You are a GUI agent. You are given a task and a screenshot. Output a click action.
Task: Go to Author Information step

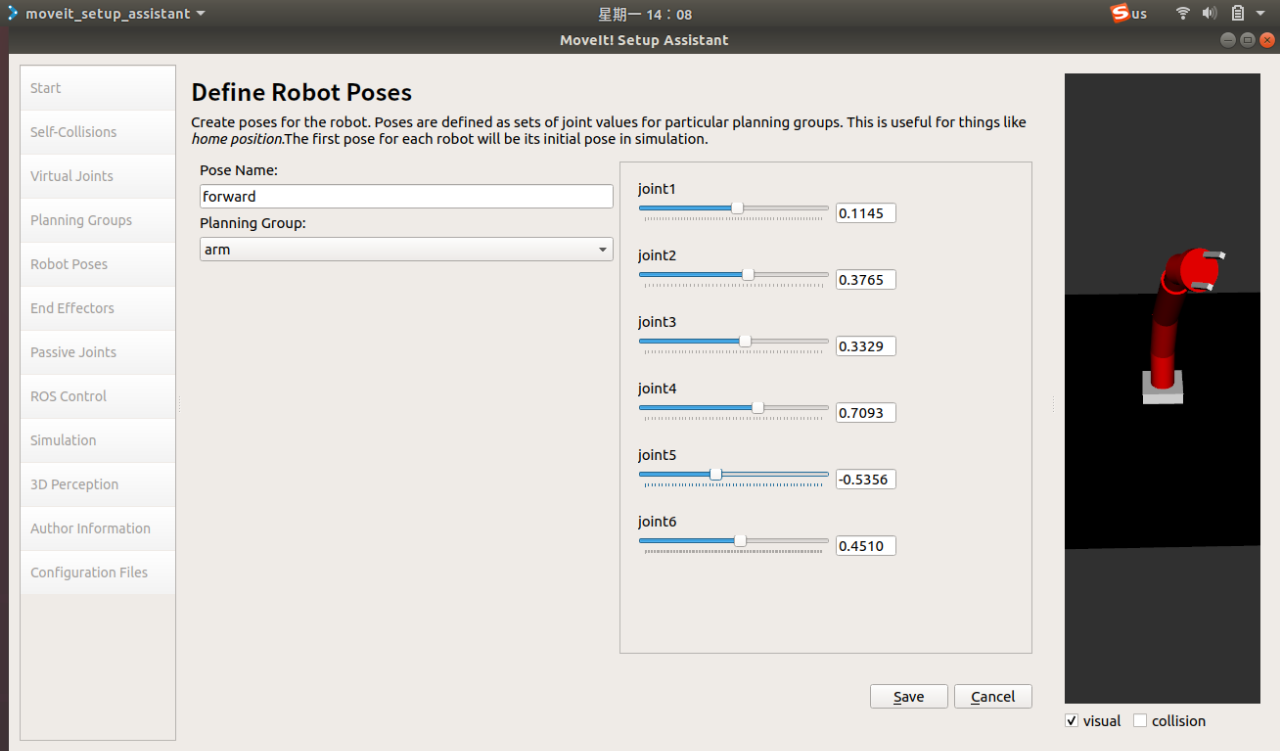coord(98,528)
